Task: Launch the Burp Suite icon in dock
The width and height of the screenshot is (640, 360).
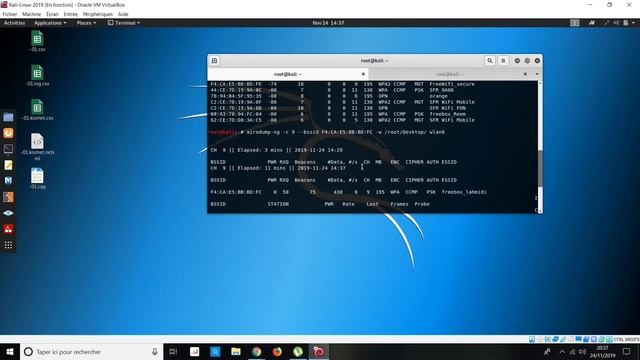Action: click(8, 197)
